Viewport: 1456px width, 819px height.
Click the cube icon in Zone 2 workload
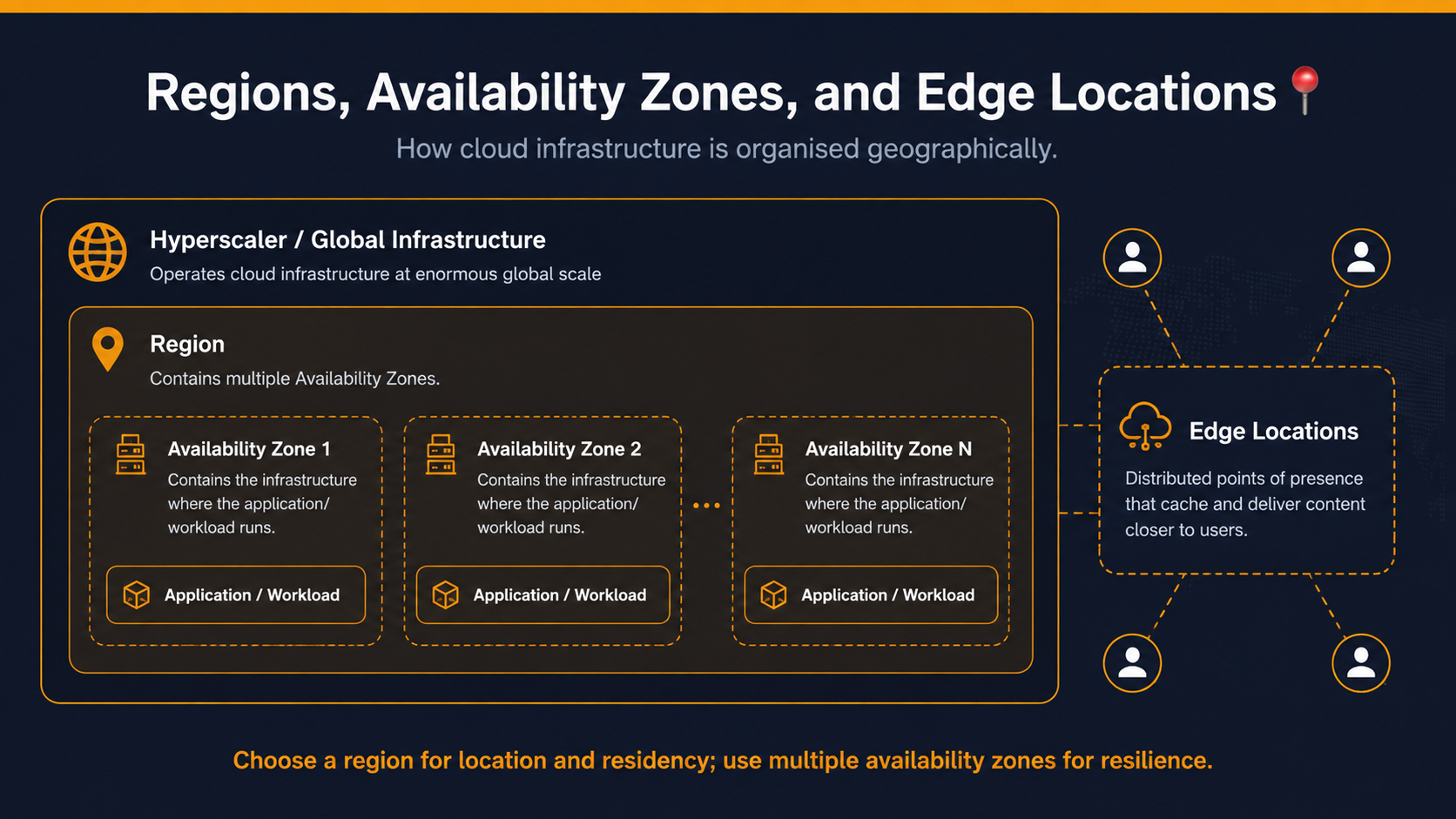tap(446, 595)
